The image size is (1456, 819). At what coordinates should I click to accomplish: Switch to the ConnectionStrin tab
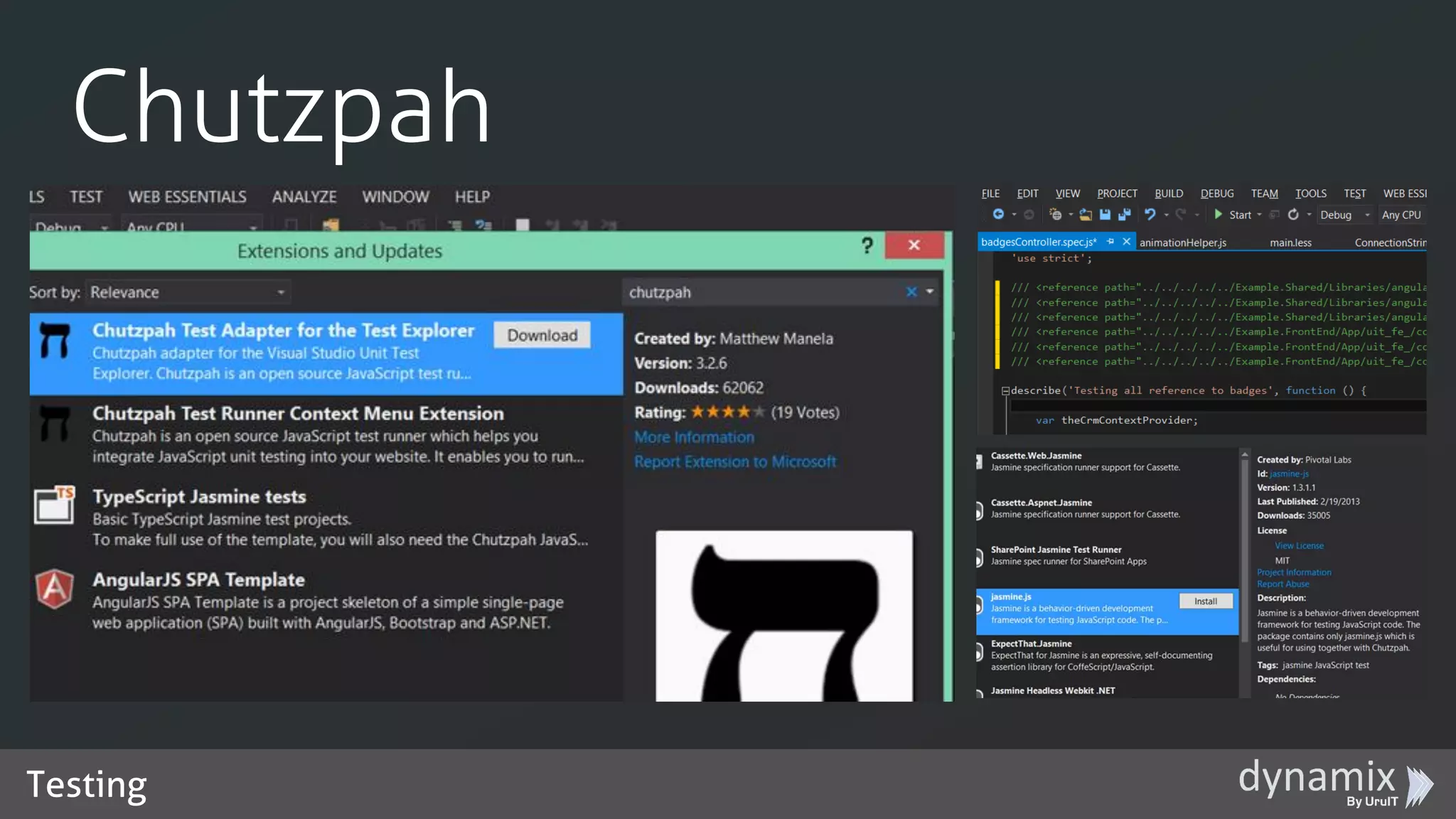1390,242
